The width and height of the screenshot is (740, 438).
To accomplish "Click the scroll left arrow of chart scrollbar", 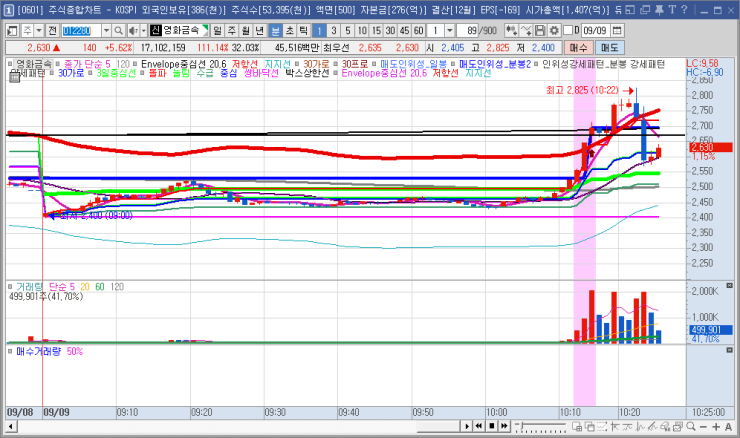I will point(10,427).
